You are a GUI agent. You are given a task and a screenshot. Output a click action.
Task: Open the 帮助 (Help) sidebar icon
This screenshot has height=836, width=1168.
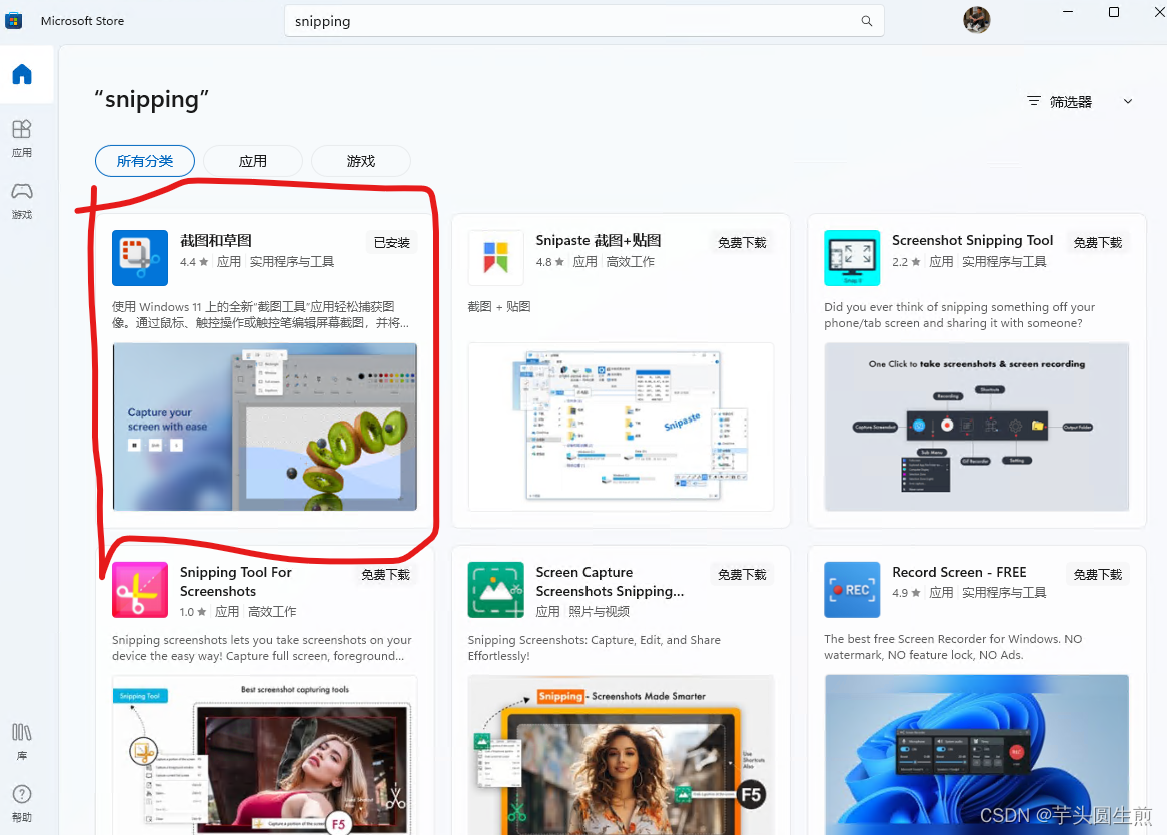coord(22,803)
